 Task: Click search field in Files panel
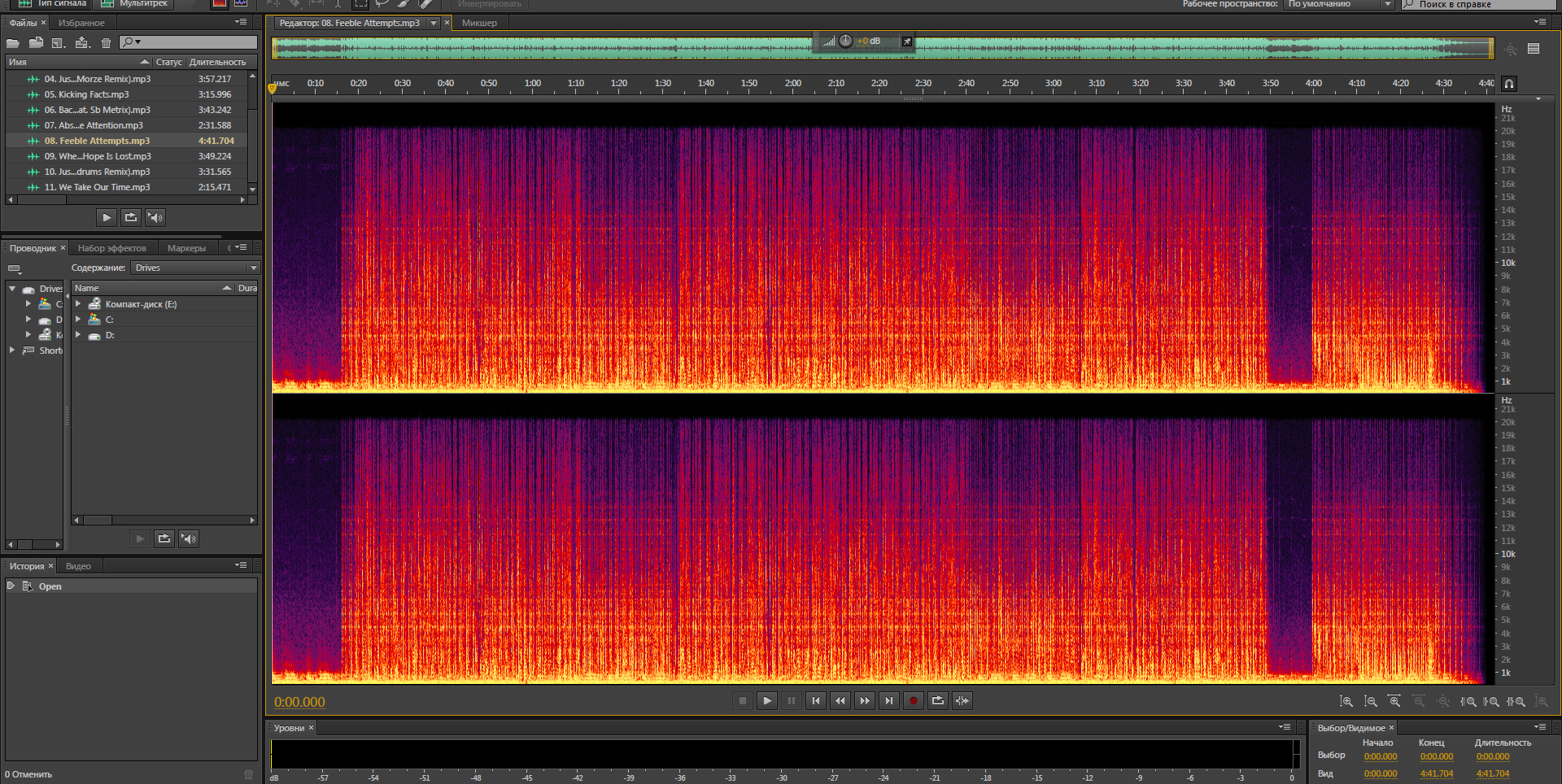coord(188,41)
